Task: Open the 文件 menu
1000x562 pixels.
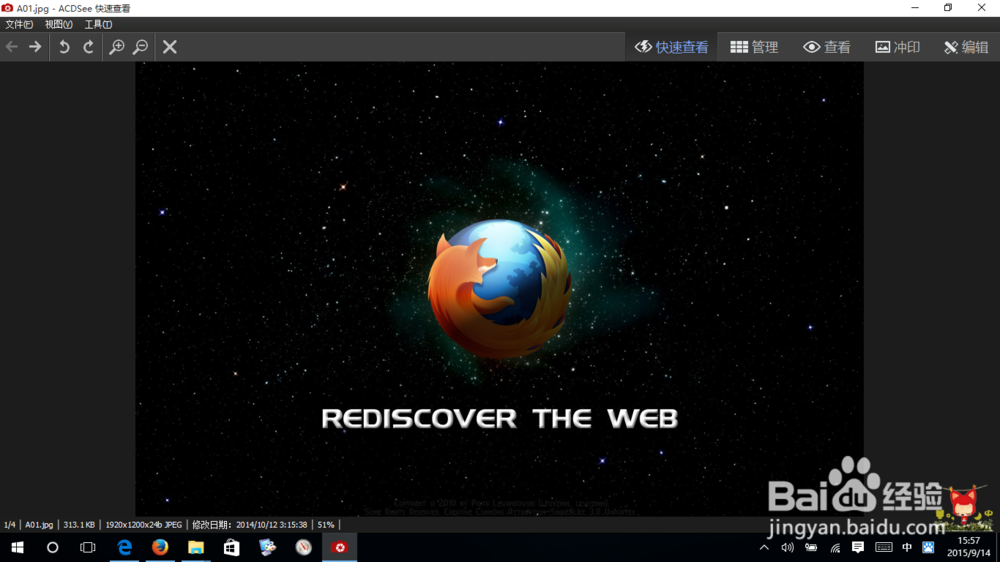Action: point(19,24)
